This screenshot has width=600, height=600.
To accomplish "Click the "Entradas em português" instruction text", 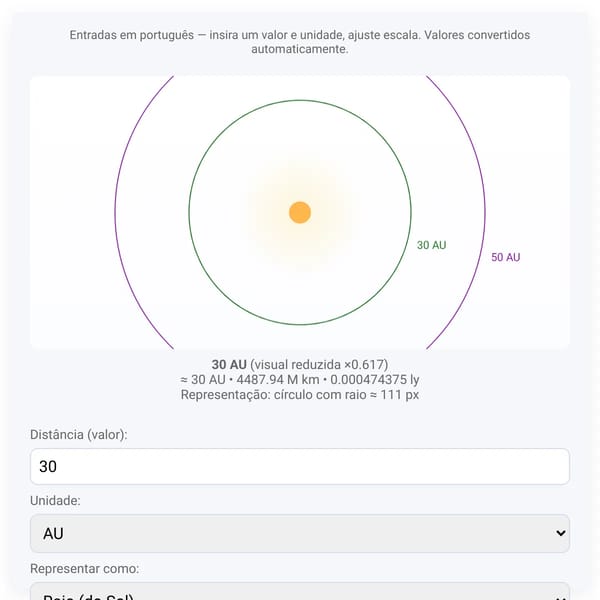I will [x=132, y=35].
